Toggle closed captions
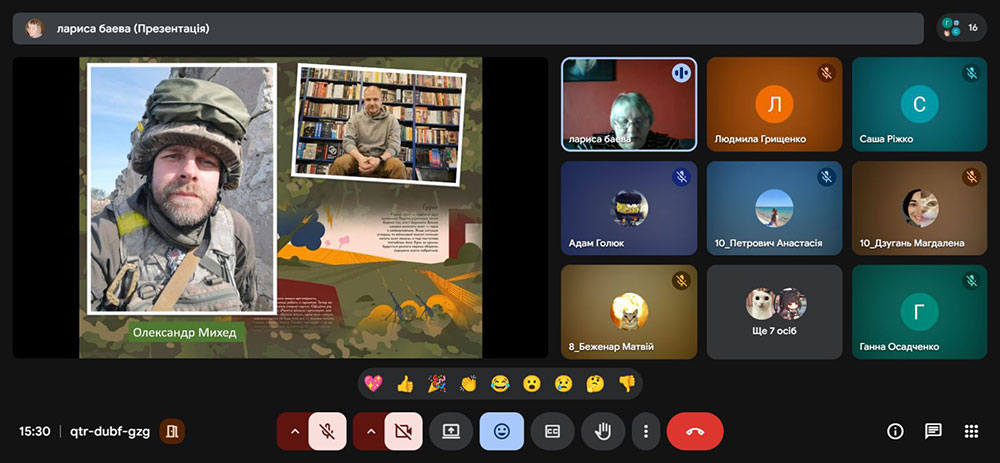The height and width of the screenshot is (463, 1000). pos(552,431)
